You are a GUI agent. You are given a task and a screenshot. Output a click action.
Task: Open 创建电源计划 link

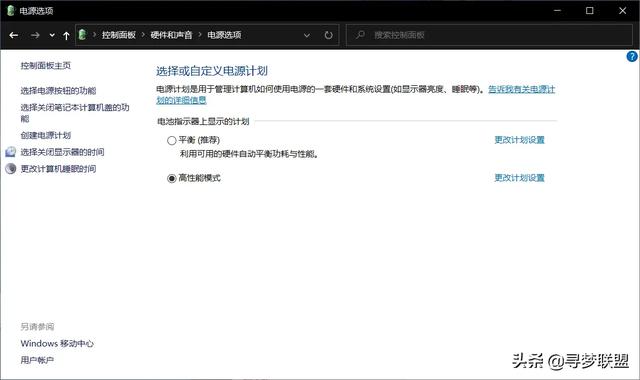click(46, 135)
